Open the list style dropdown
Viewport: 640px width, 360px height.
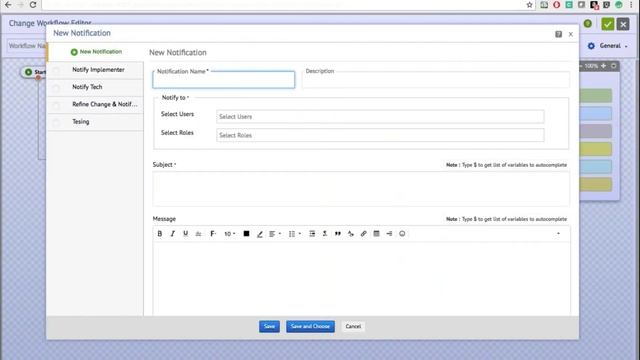[294, 234]
